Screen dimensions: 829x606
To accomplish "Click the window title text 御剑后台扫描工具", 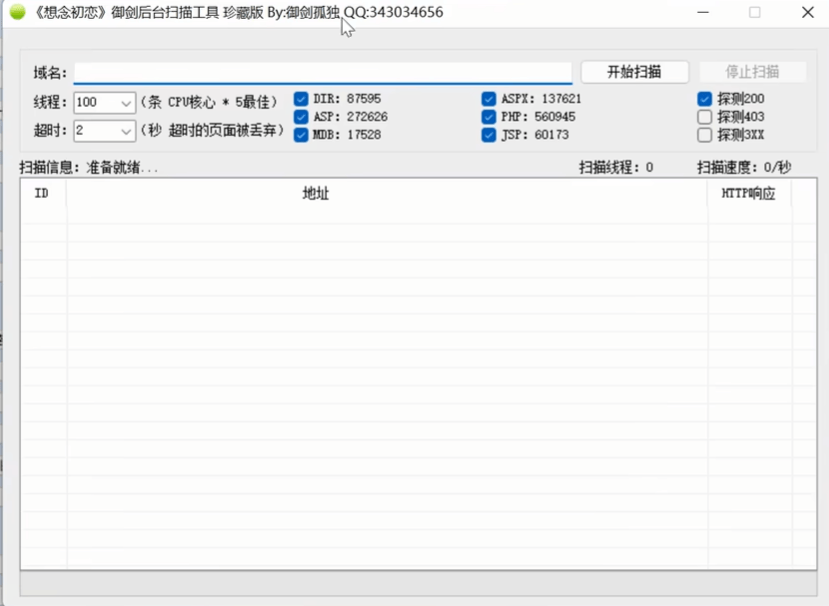I will [x=165, y=12].
